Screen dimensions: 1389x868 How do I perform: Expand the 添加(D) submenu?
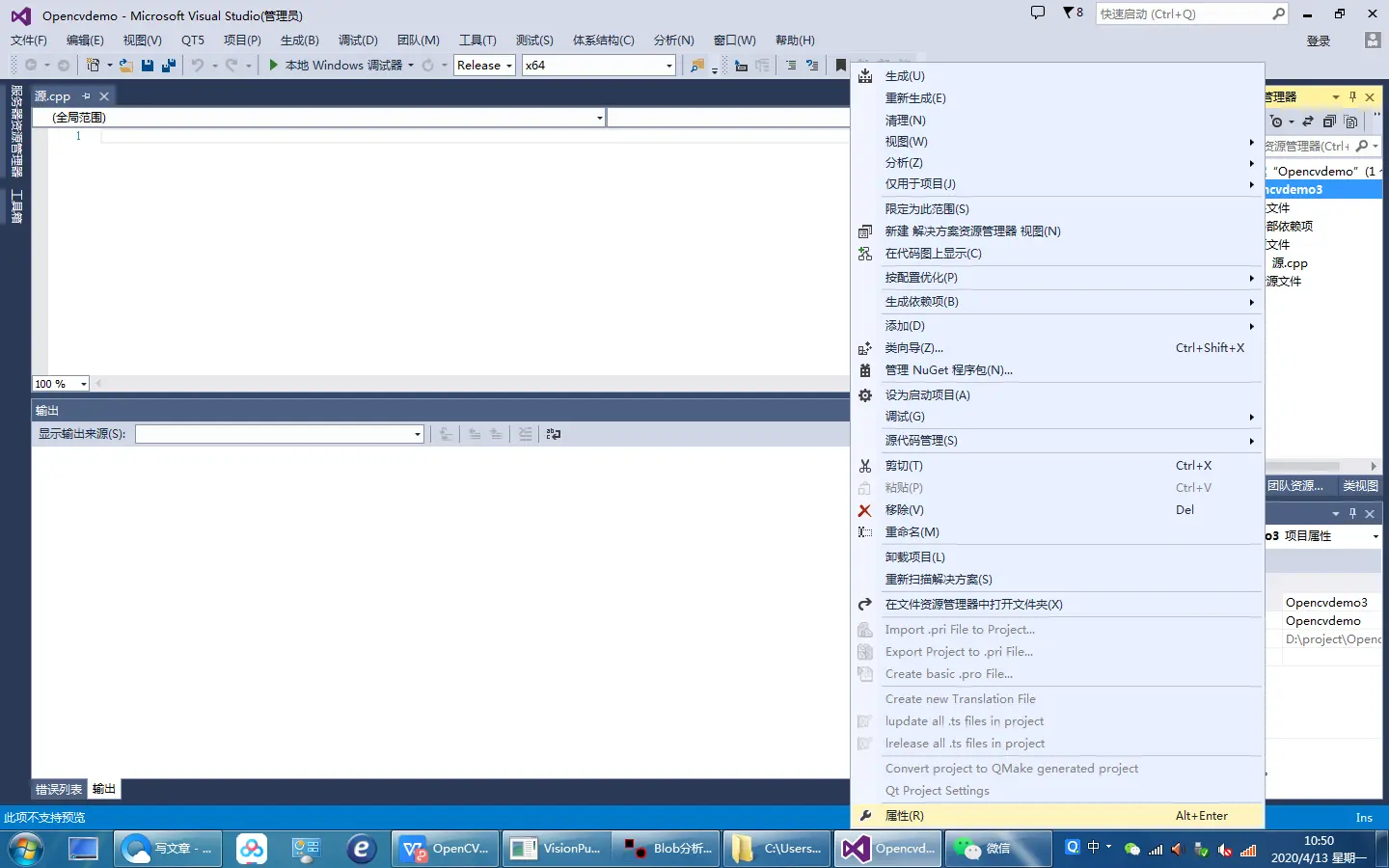tap(1057, 326)
